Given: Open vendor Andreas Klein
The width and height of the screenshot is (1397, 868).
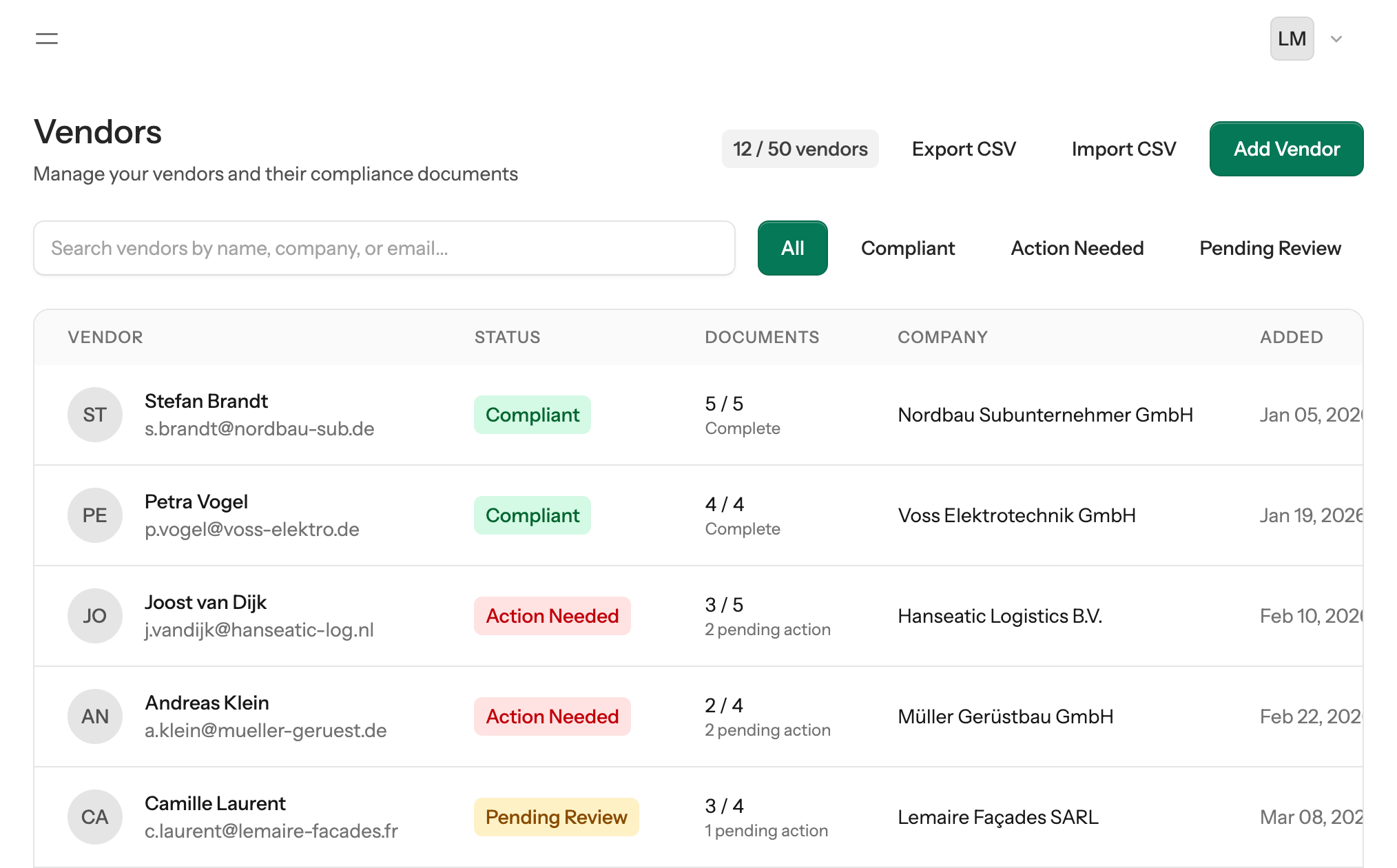Looking at the screenshot, I should coord(207,703).
